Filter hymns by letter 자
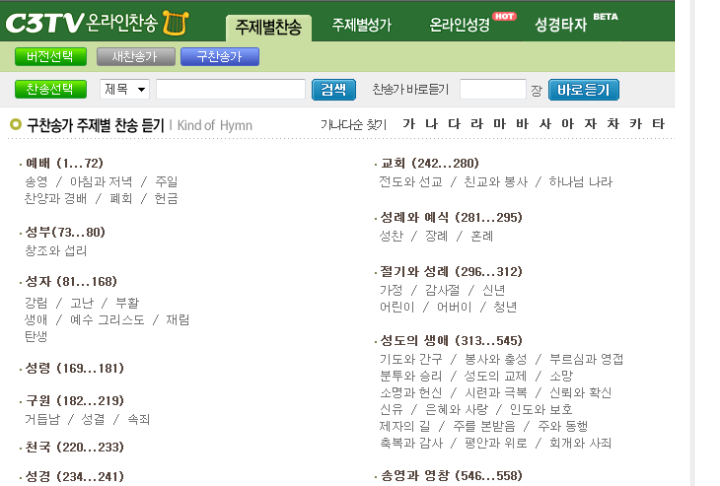 [590, 124]
